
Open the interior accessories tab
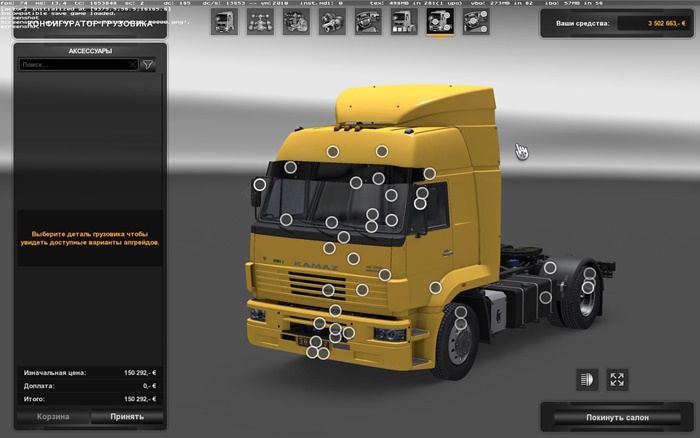click(x=476, y=21)
